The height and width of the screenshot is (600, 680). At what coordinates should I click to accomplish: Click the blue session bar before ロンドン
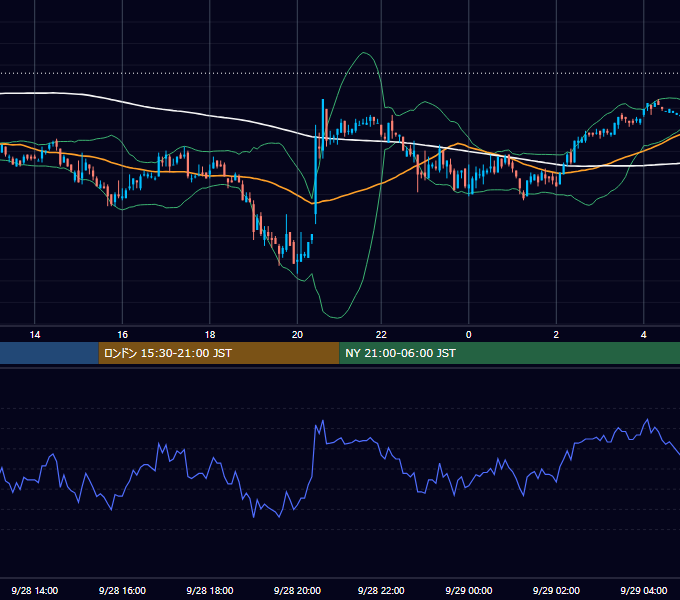(x=49, y=353)
